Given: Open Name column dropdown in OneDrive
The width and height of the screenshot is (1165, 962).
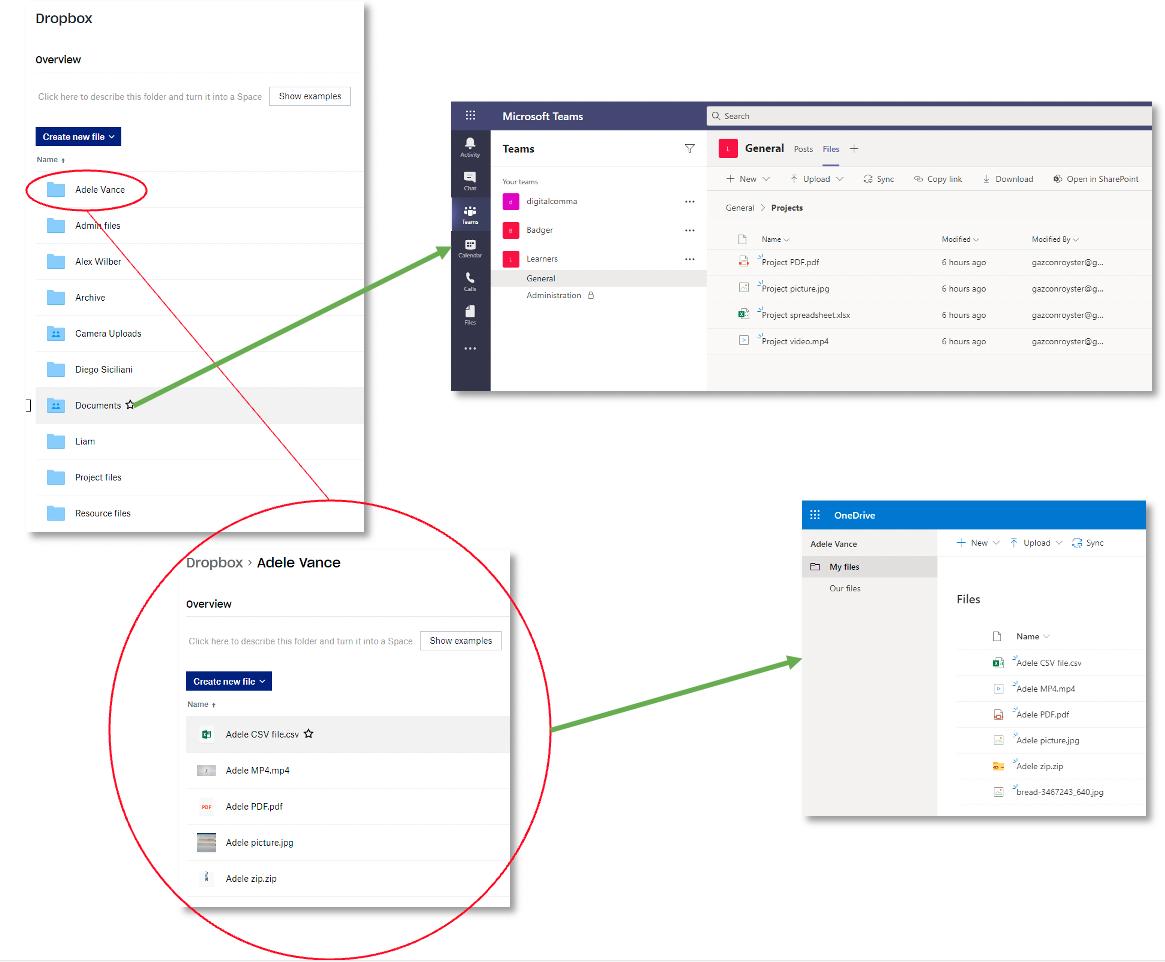Looking at the screenshot, I should click(1033, 637).
